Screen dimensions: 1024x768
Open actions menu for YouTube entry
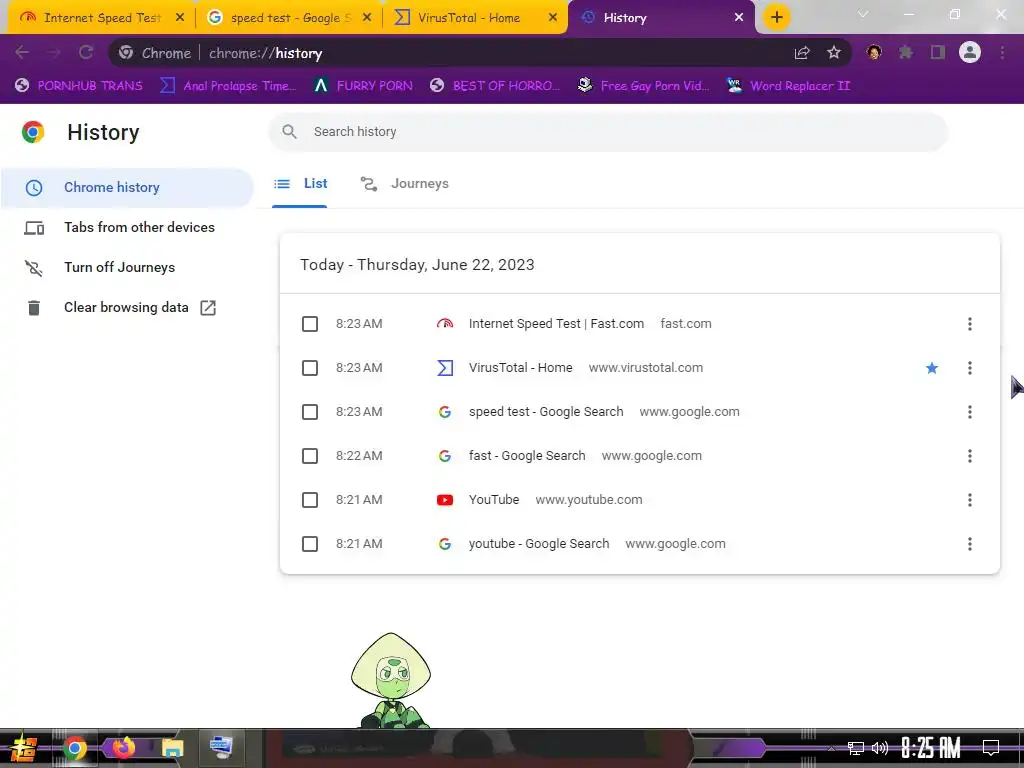point(970,500)
